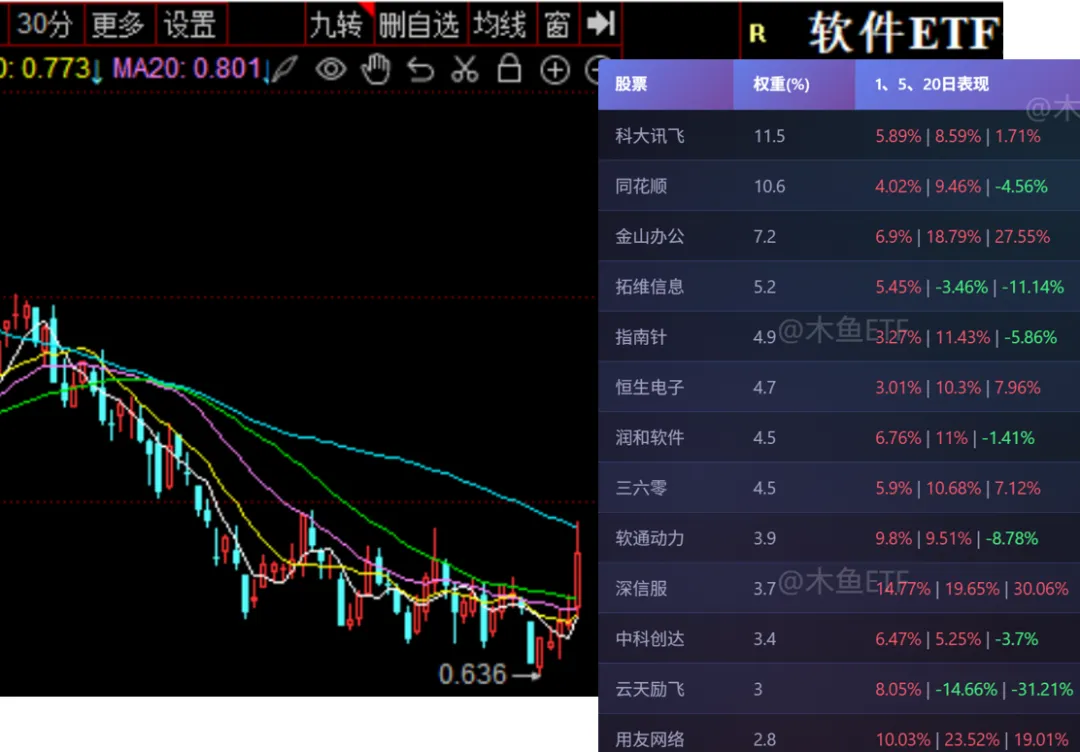Select the 金山办公 stock row

pyautogui.click(x=839, y=236)
